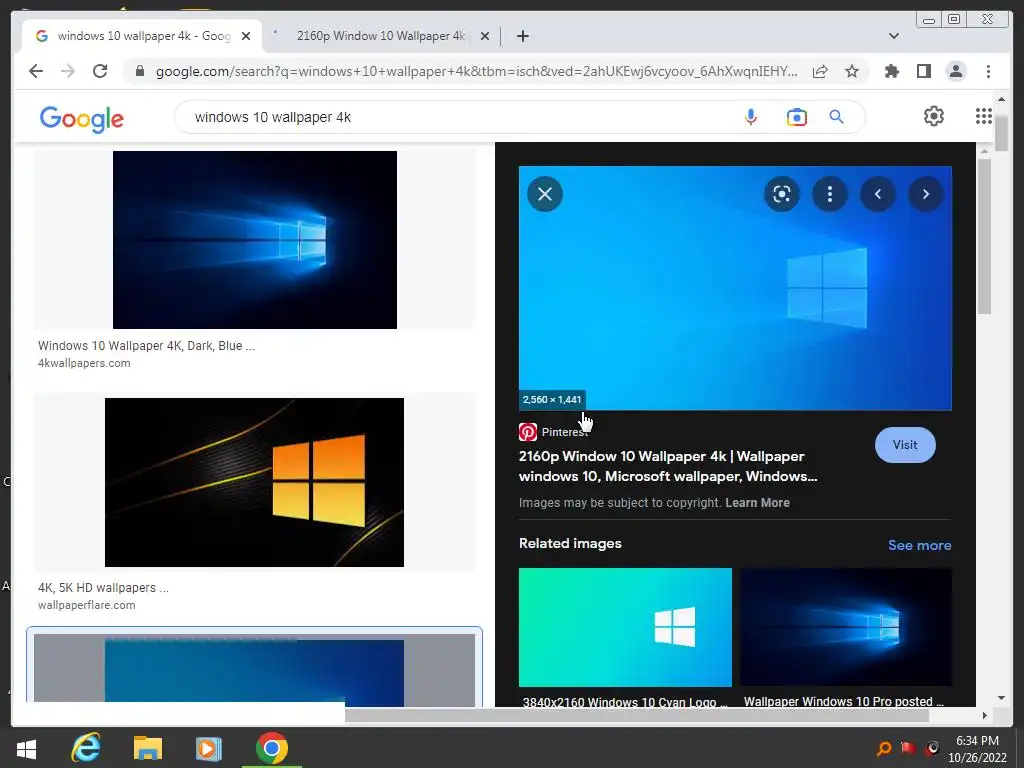
Task: Share this page via address bar icon
Action: [820, 71]
